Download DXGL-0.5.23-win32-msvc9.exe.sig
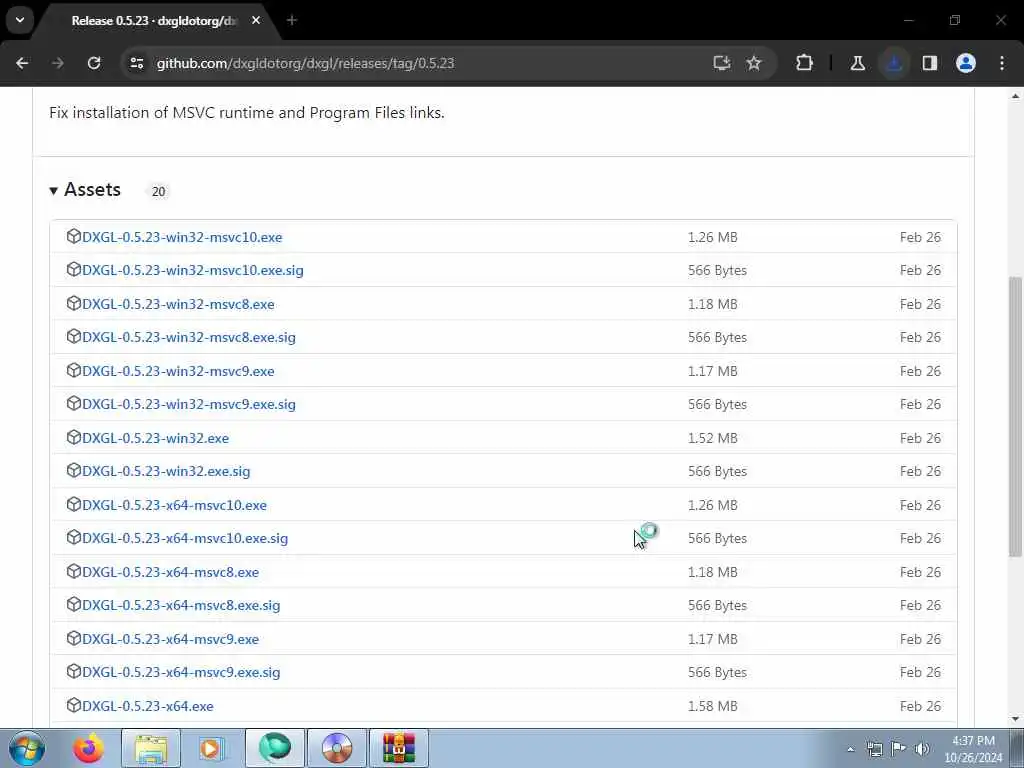The width and height of the screenshot is (1024, 768). coord(189,405)
